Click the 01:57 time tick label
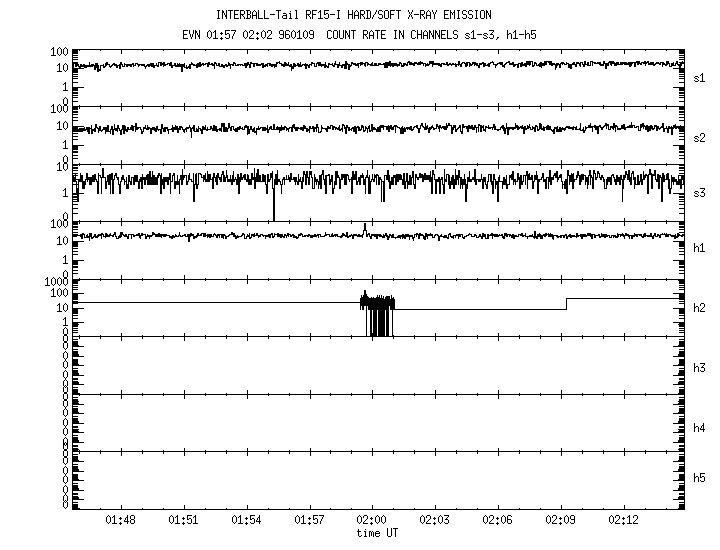 (x=309, y=521)
